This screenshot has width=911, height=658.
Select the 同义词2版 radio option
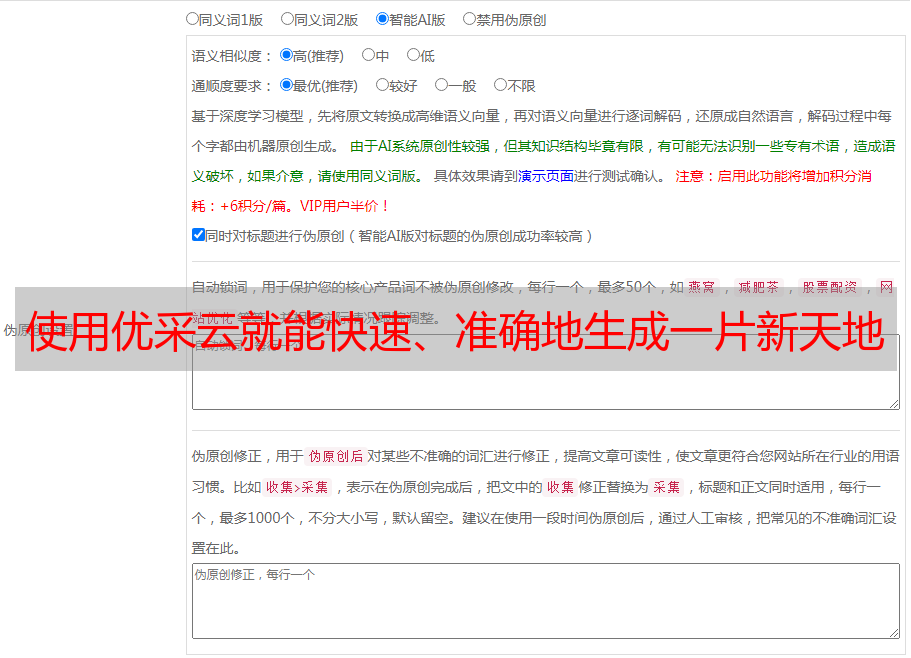(287, 19)
